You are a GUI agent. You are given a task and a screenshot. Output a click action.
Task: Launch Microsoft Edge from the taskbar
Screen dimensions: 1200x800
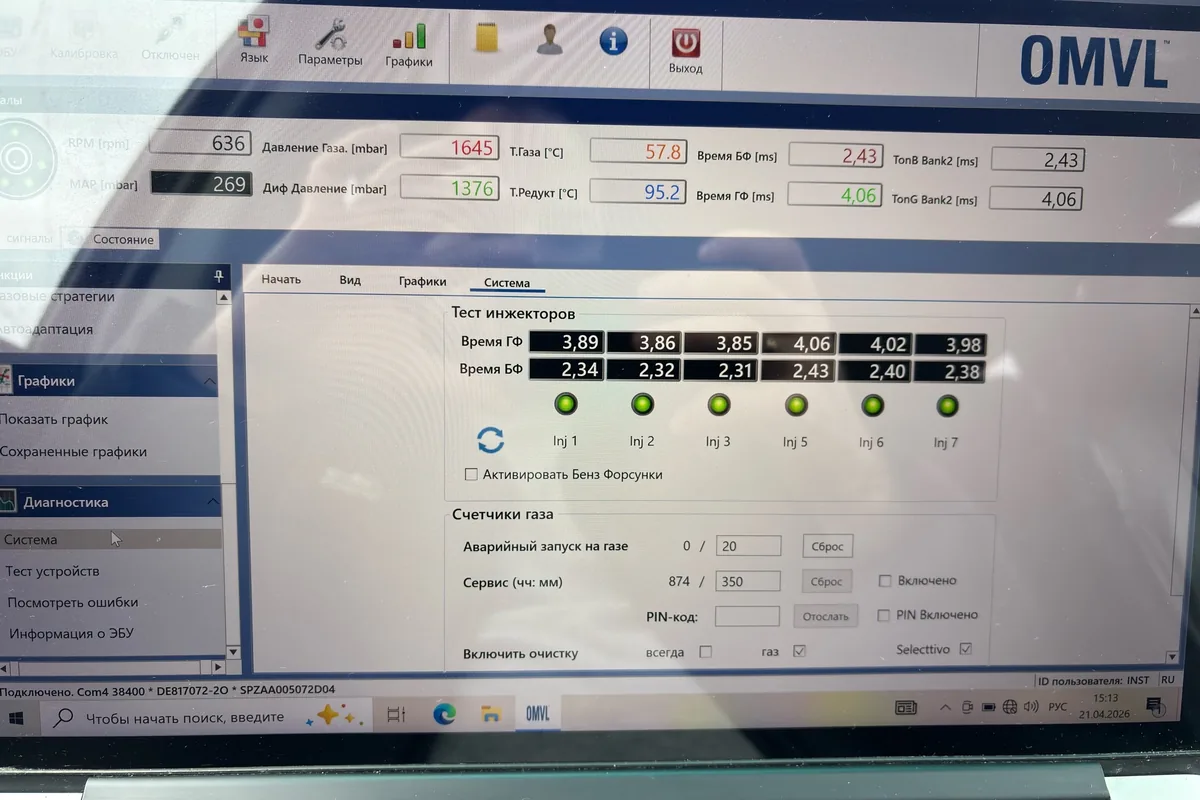click(x=444, y=714)
